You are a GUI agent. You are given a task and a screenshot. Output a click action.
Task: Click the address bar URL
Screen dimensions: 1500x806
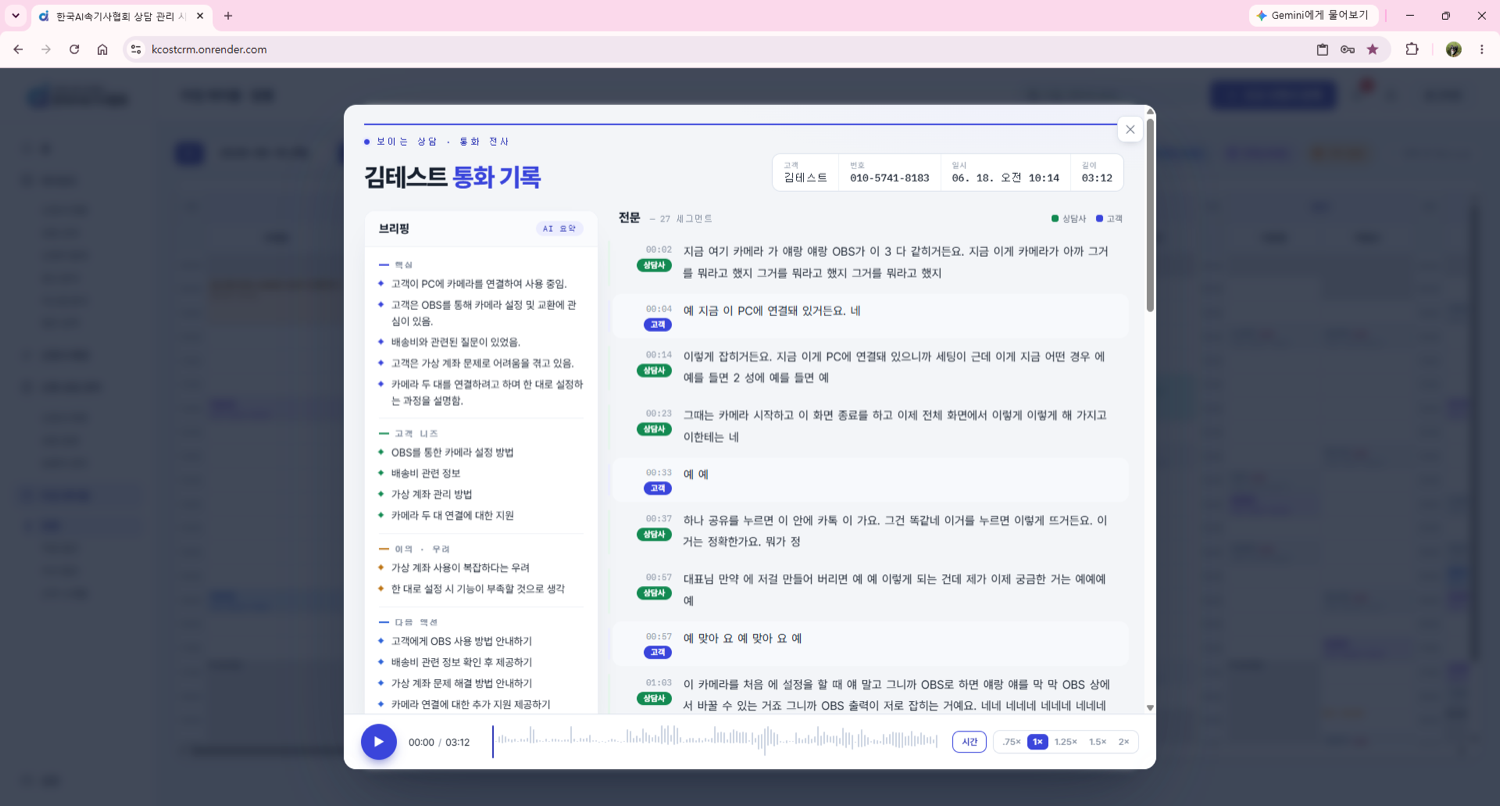[209, 49]
